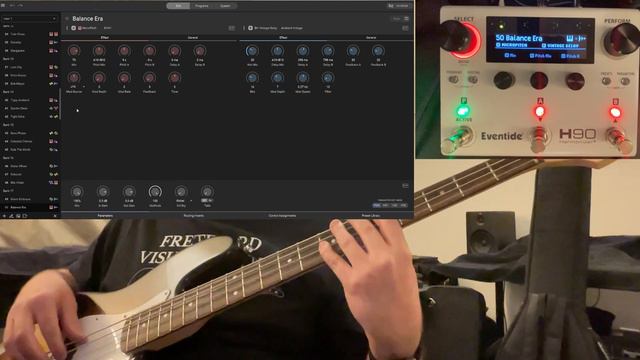
Task: Select the MicroPitch General tab
Action: 193,38
